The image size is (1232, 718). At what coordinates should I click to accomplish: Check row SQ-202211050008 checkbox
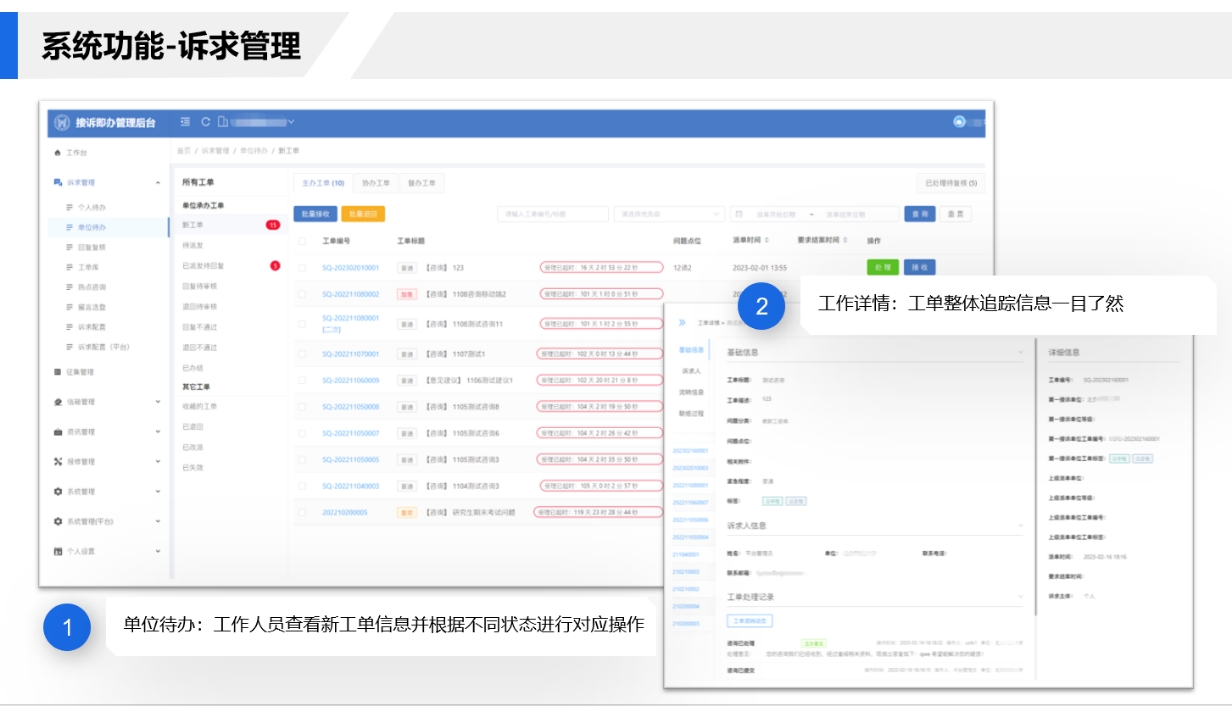[x=302, y=407]
